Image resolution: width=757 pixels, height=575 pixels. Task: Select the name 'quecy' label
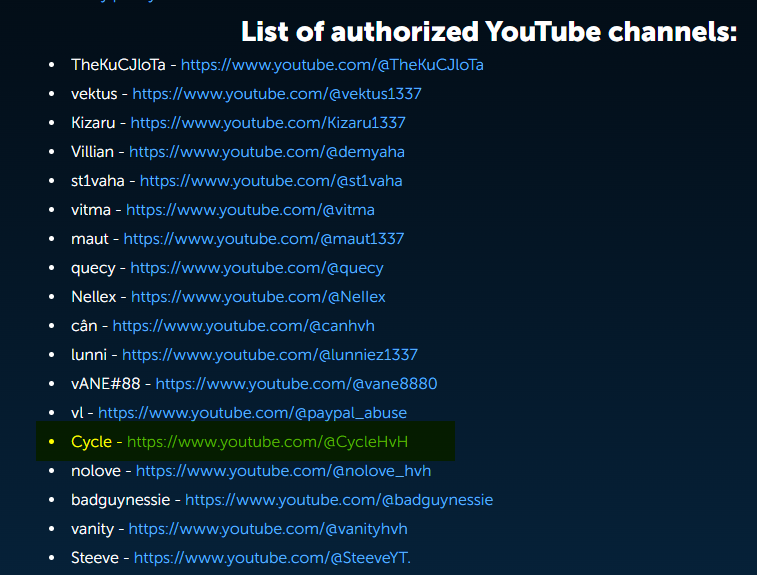[93, 268]
